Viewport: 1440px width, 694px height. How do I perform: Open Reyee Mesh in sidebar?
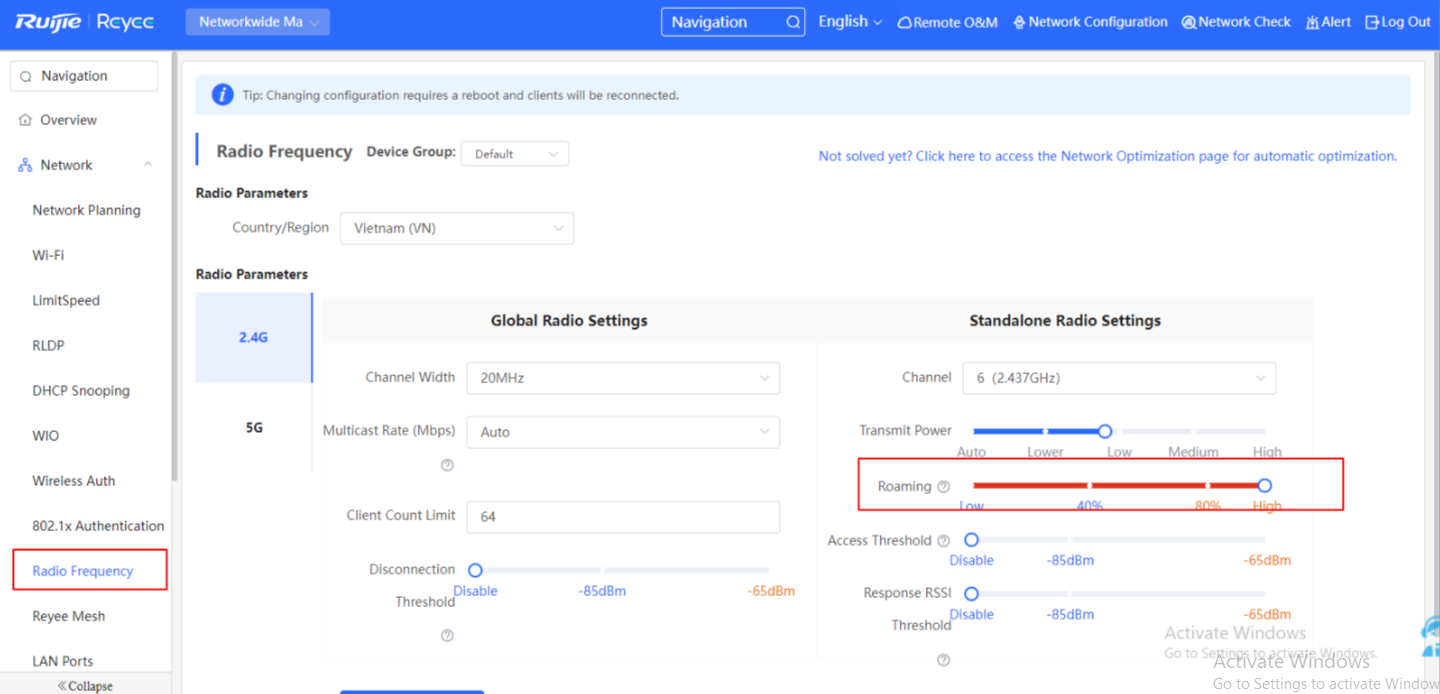[68, 616]
